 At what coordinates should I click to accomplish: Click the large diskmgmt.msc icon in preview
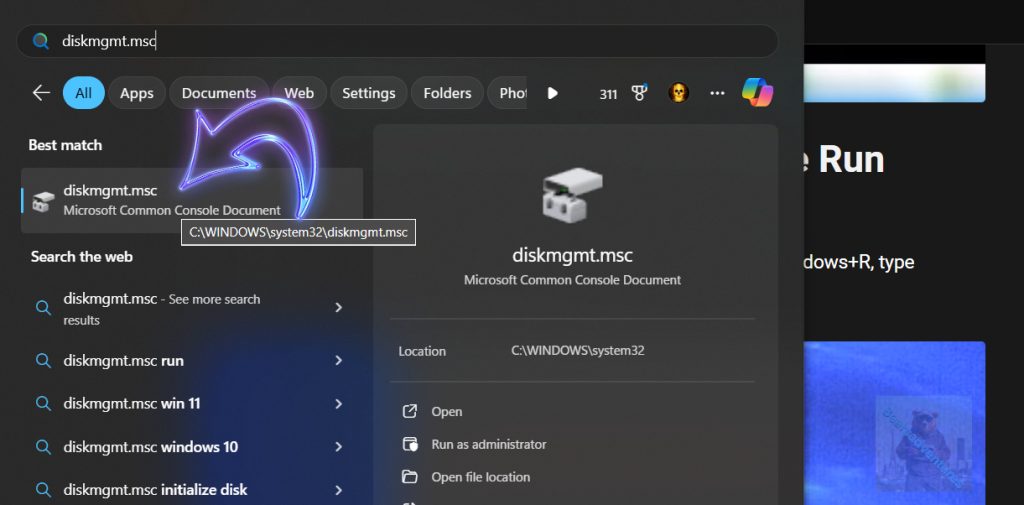[572, 195]
